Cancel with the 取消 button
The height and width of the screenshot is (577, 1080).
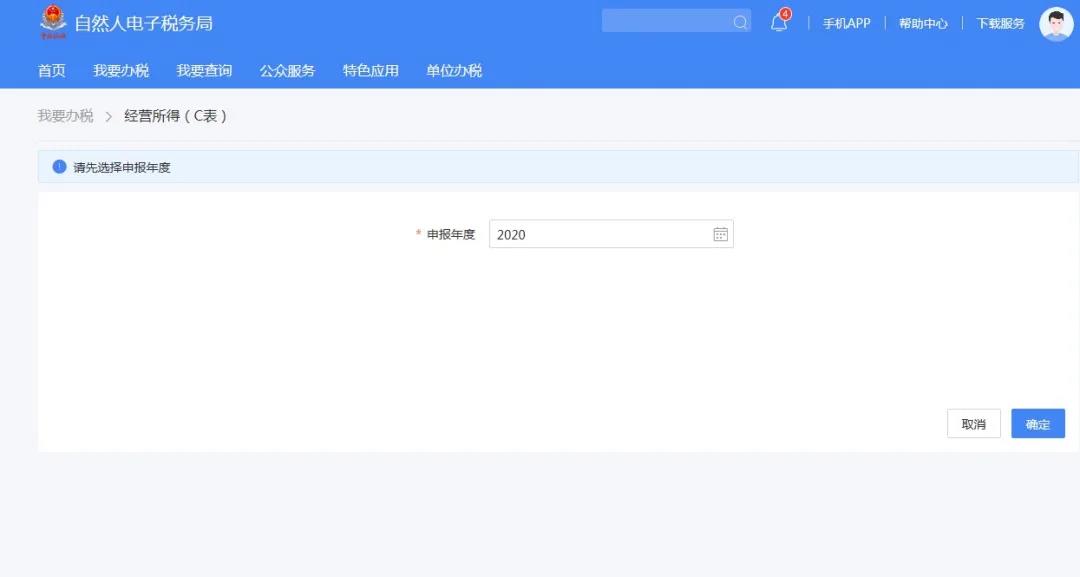tap(973, 423)
